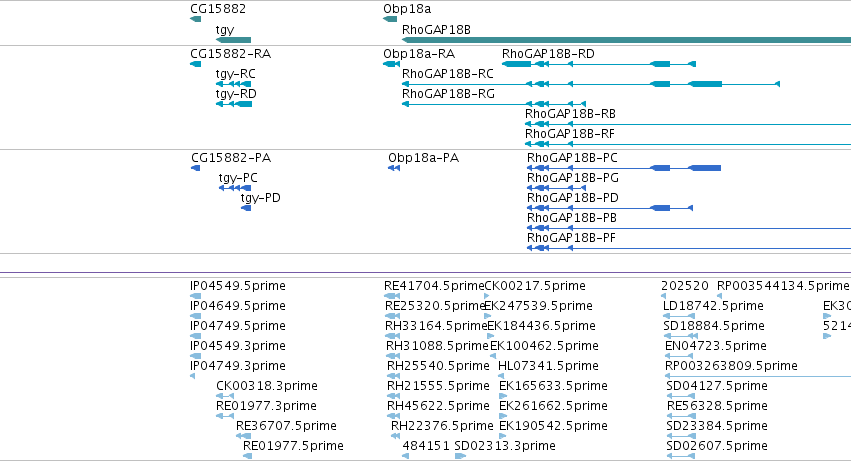The image size is (851, 461).
Task: Choose the Obp18a-PA protein label
Action: [423, 158]
